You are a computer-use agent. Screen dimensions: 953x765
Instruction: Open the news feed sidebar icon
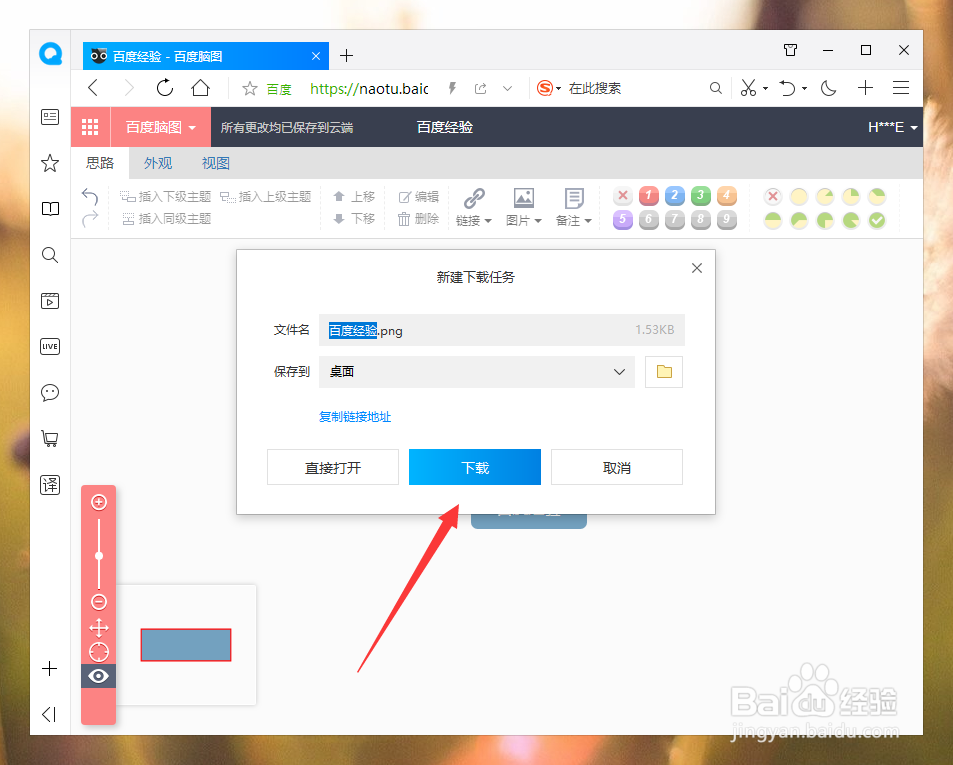[x=50, y=117]
